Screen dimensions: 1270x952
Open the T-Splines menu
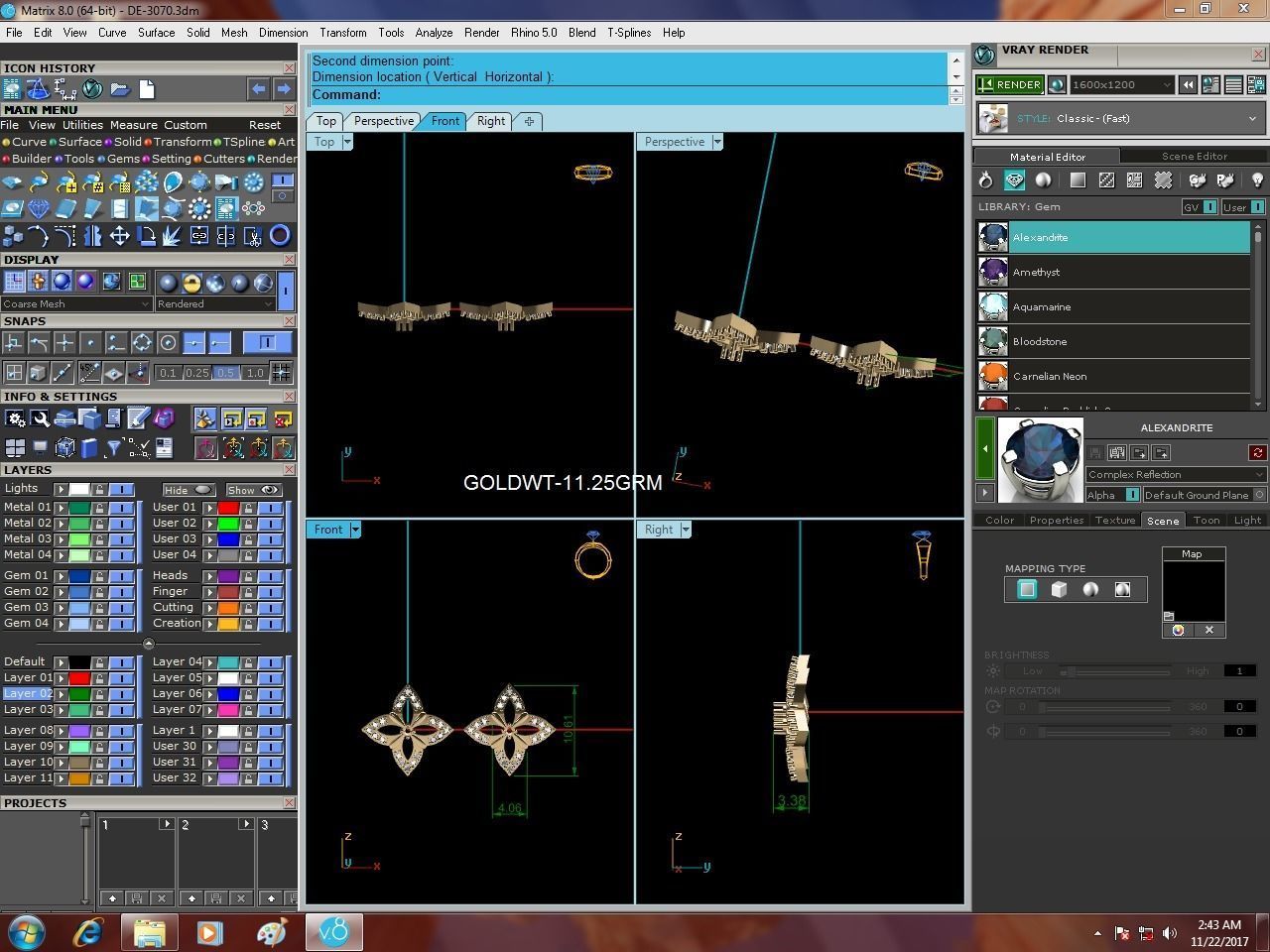[x=629, y=33]
